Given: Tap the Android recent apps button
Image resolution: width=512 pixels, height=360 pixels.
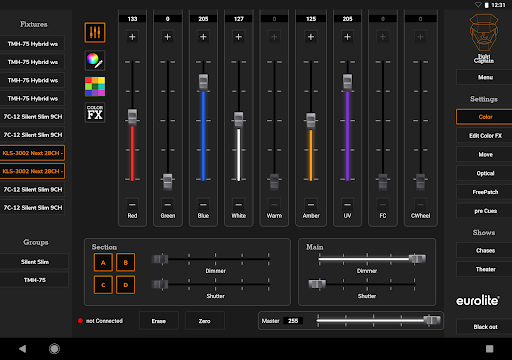Looking at the screenshot, I should tap(489, 349).
